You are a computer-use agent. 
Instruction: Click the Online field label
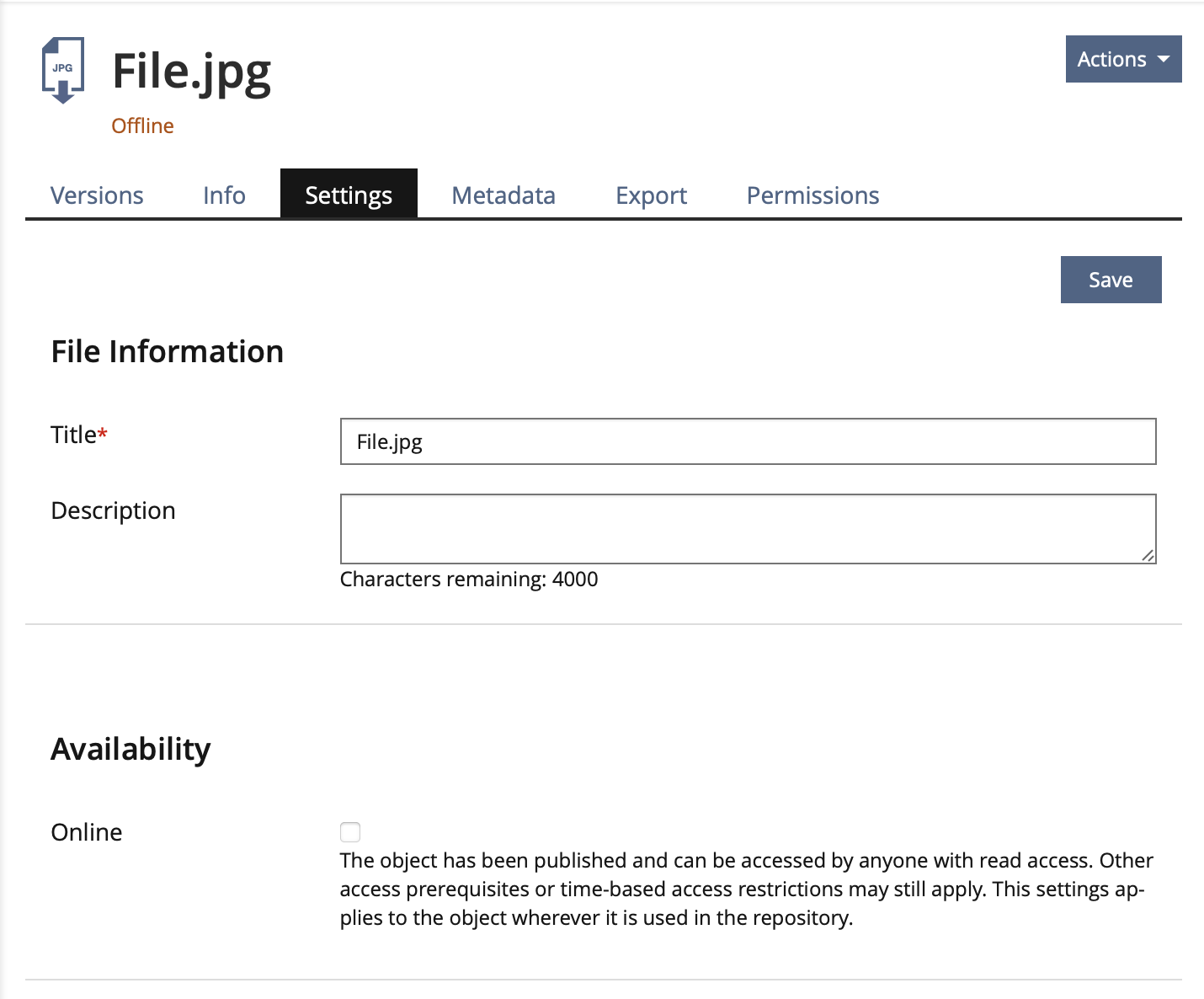tap(87, 832)
